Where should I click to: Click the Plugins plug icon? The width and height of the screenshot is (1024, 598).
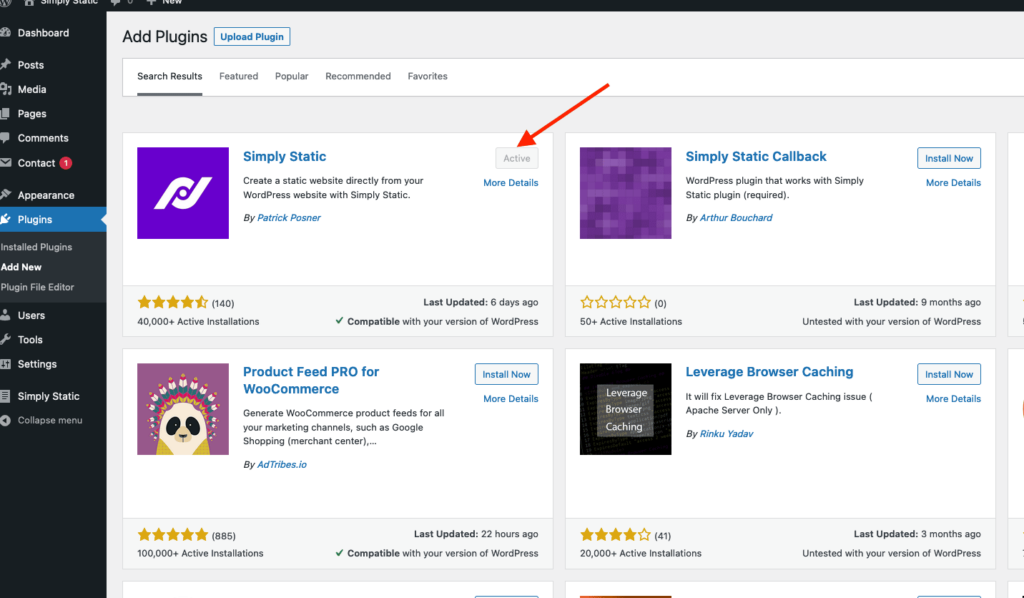[5, 219]
